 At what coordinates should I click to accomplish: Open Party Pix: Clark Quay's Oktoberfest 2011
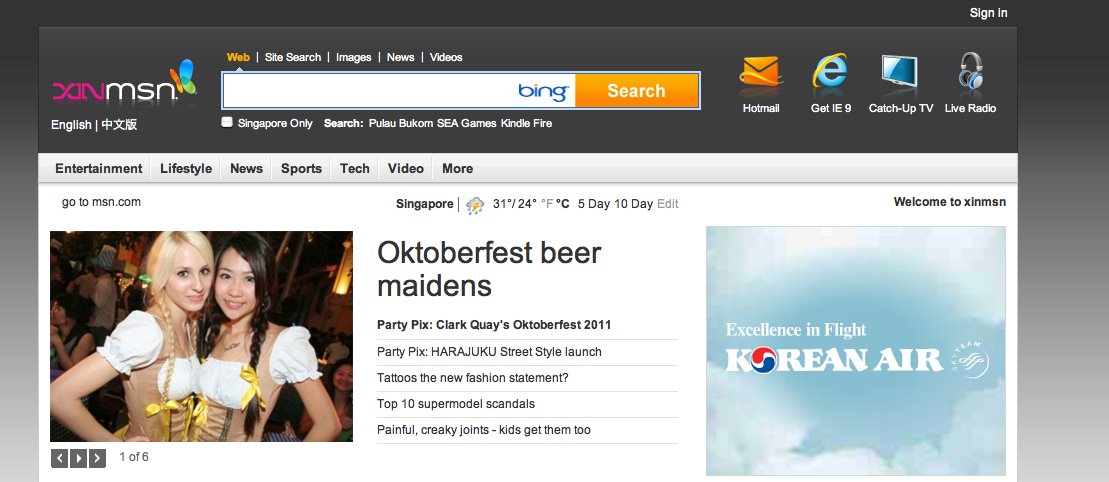(x=494, y=325)
